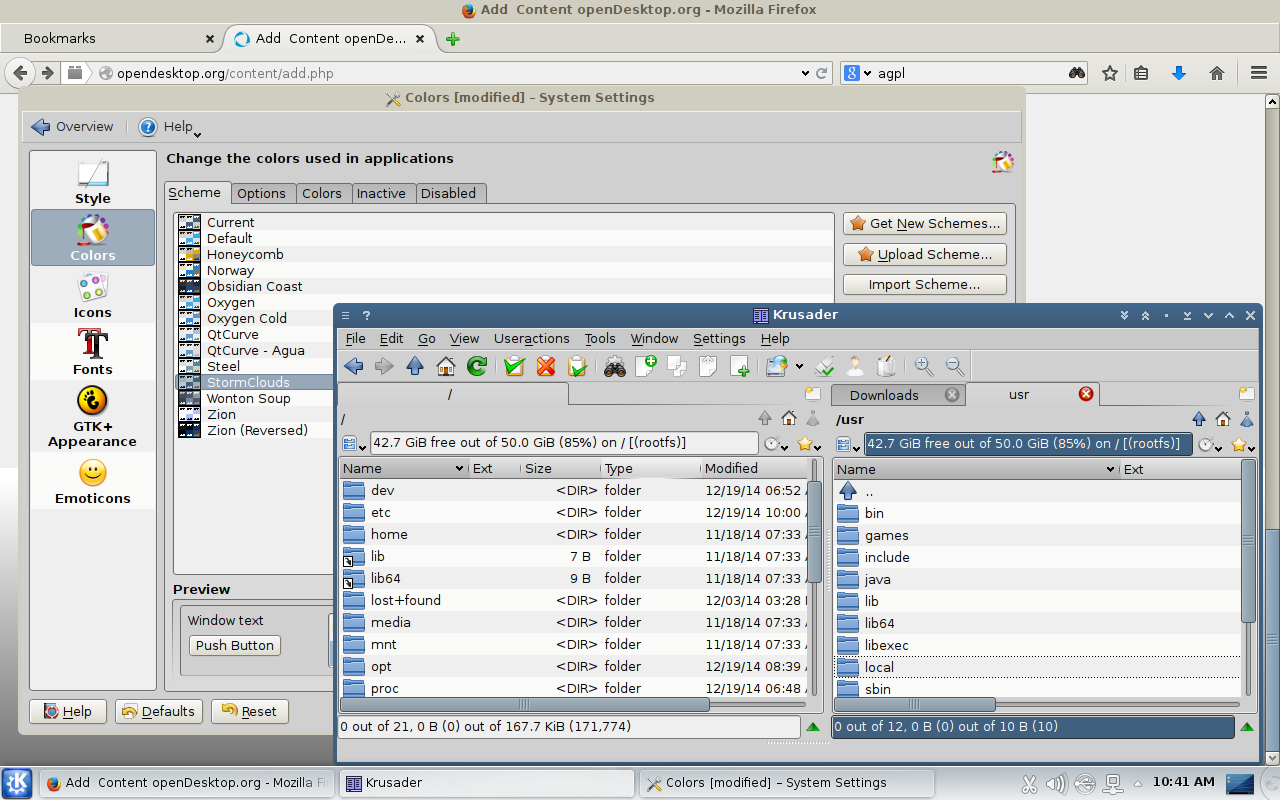Select Emoticons in System Settings sidebar
This screenshot has height=800, width=1280.
pyautogui.click(x=93, y=481)
